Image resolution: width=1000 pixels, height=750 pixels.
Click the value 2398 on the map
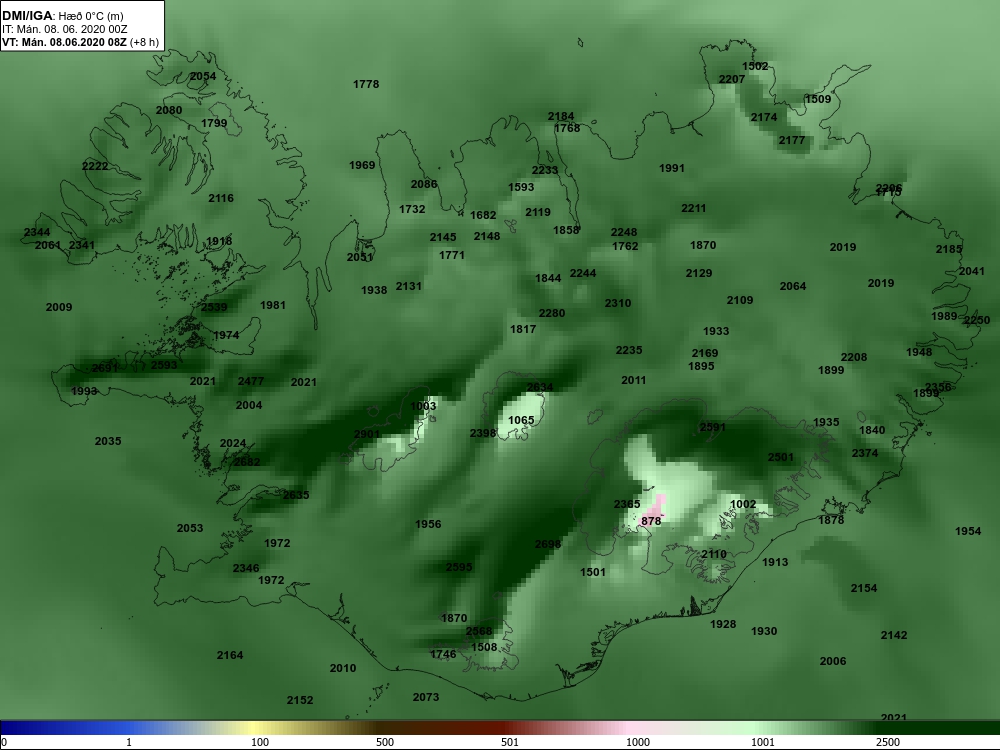tap(483, 433)
